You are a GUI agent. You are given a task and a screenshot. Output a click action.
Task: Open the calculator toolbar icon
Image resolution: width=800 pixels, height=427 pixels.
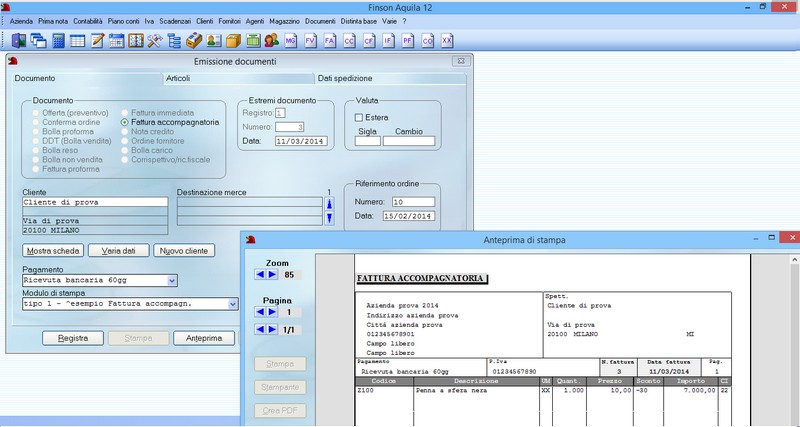click(58, 41)
